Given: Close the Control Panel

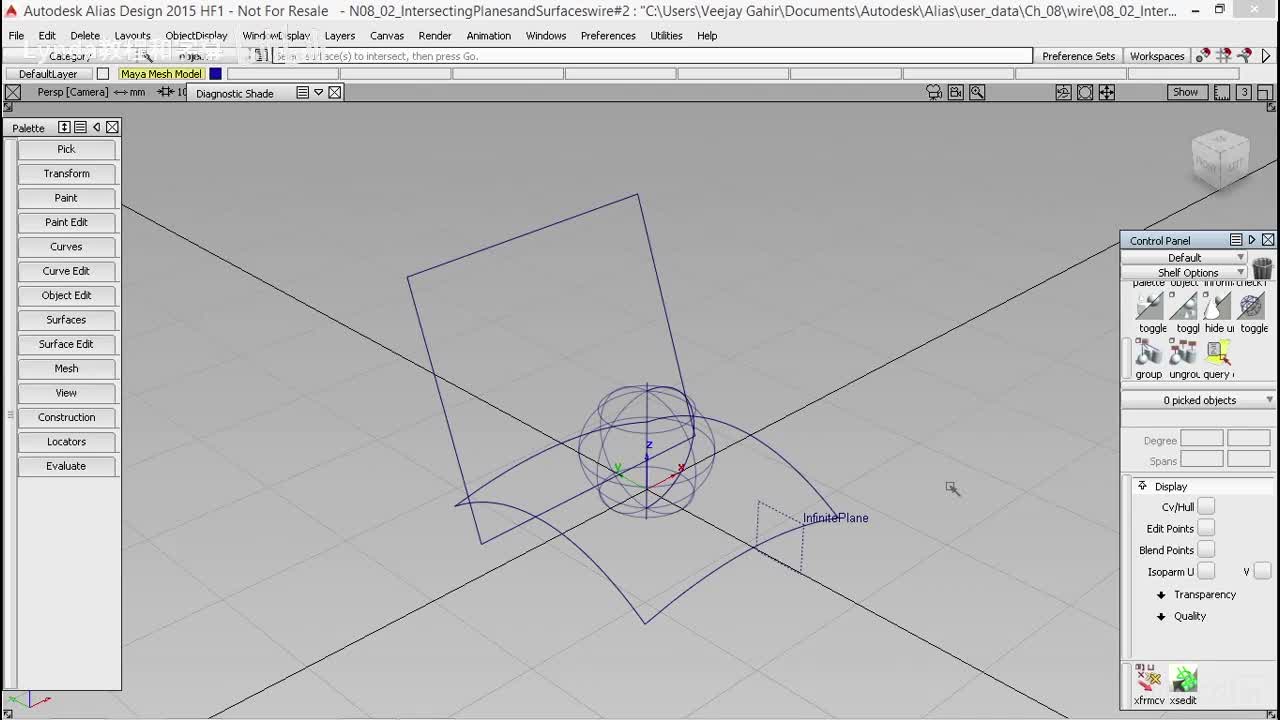Looking at the screenshot, I should tap(1268, 240).
